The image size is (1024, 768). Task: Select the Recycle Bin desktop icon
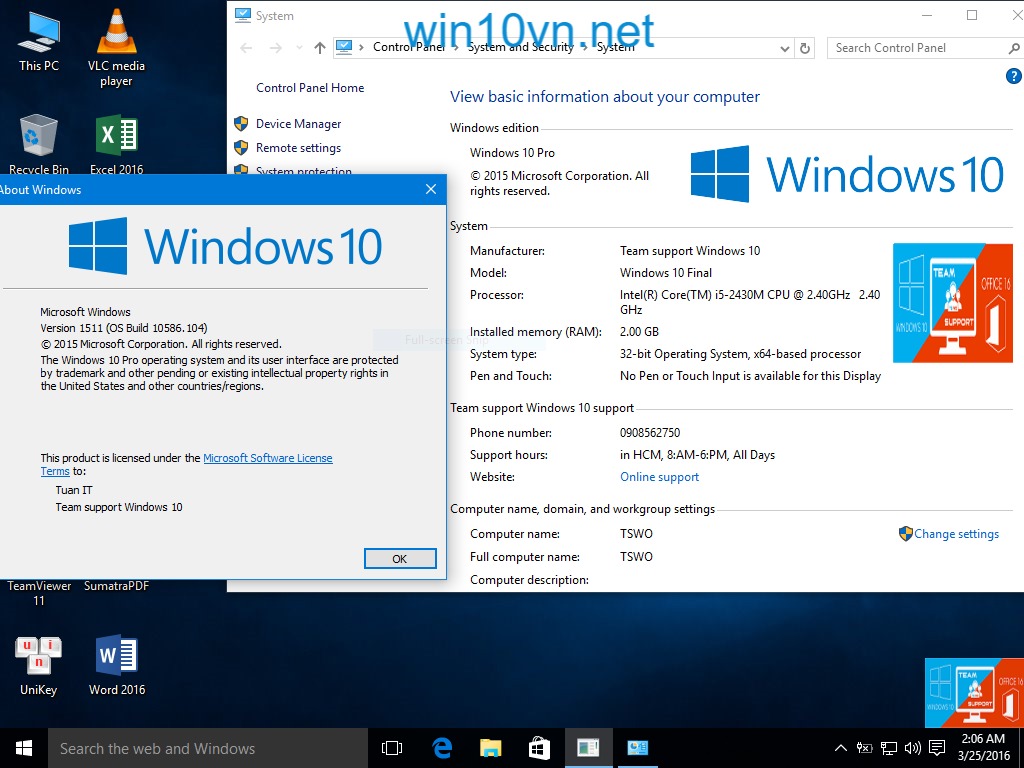[39, 144]
